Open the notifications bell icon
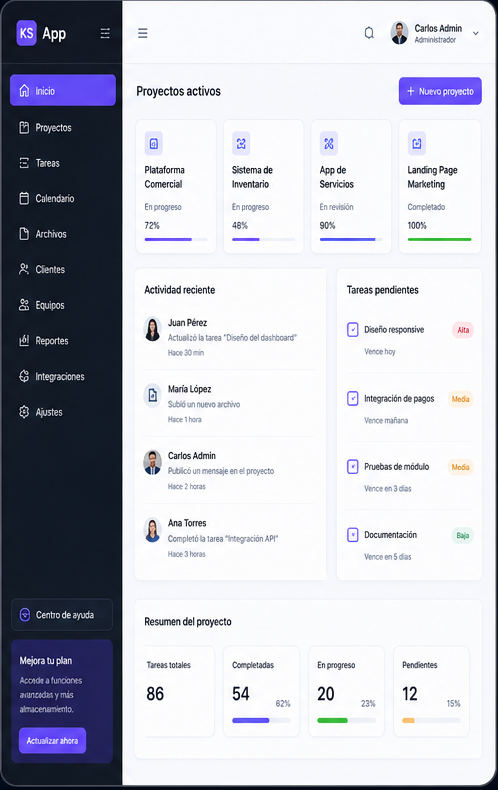The image size is (498, 790). tap(369, 33)
